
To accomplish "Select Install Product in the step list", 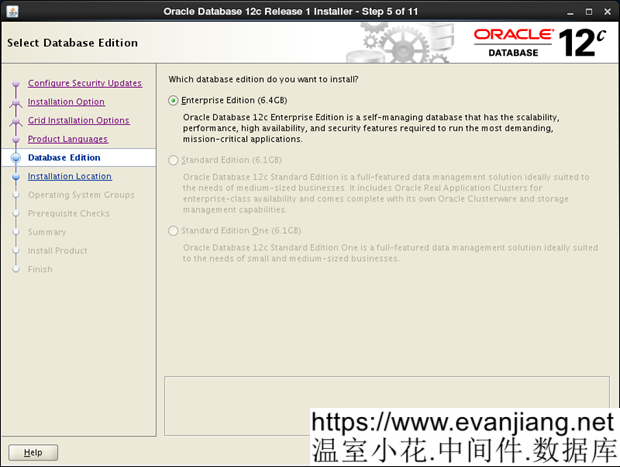I will click(57, 250).
